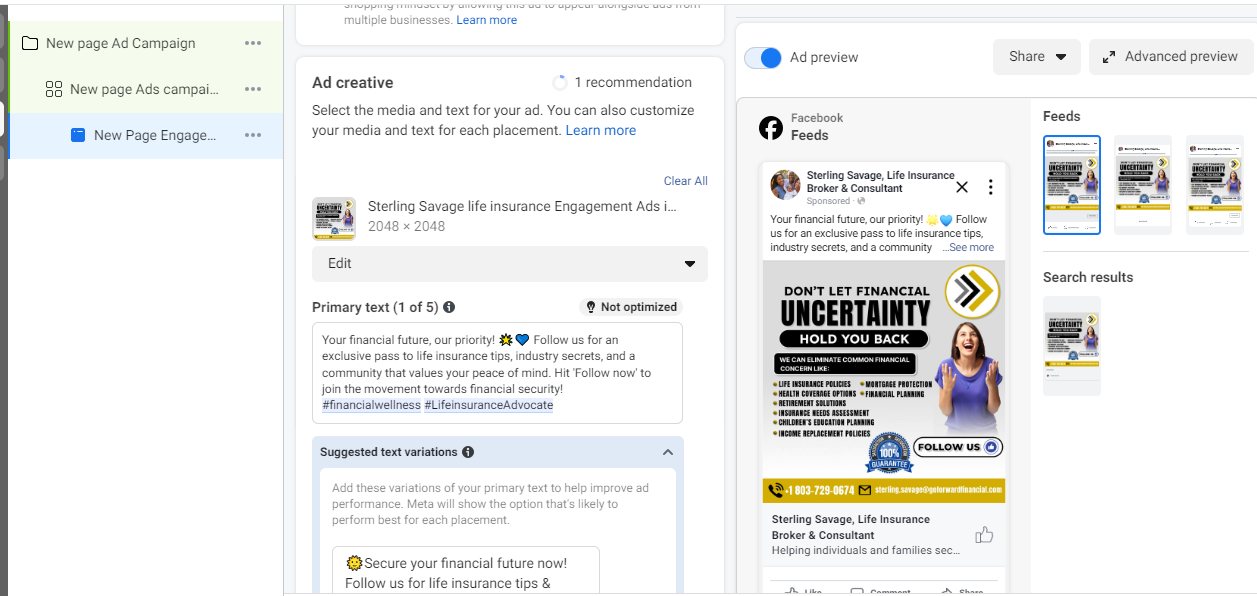The image size is (1257, 596).
Task: Click the Clear All link
Action: tap(686, 181)
